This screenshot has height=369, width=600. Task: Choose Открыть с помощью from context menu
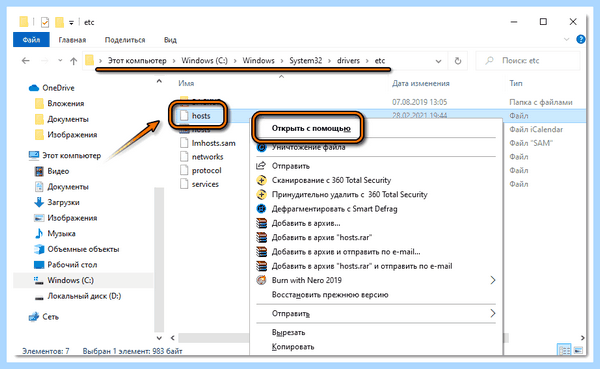(311, 128)
